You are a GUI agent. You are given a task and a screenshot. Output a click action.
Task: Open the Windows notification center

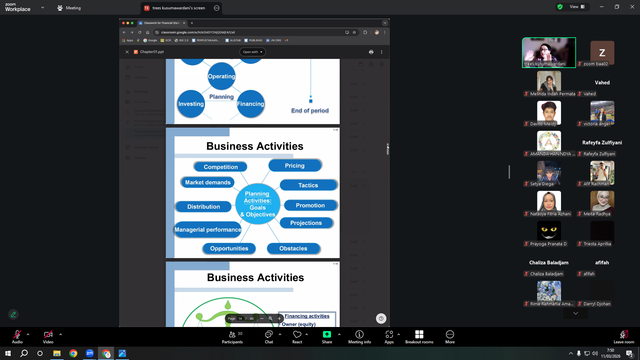coord(629,353)
